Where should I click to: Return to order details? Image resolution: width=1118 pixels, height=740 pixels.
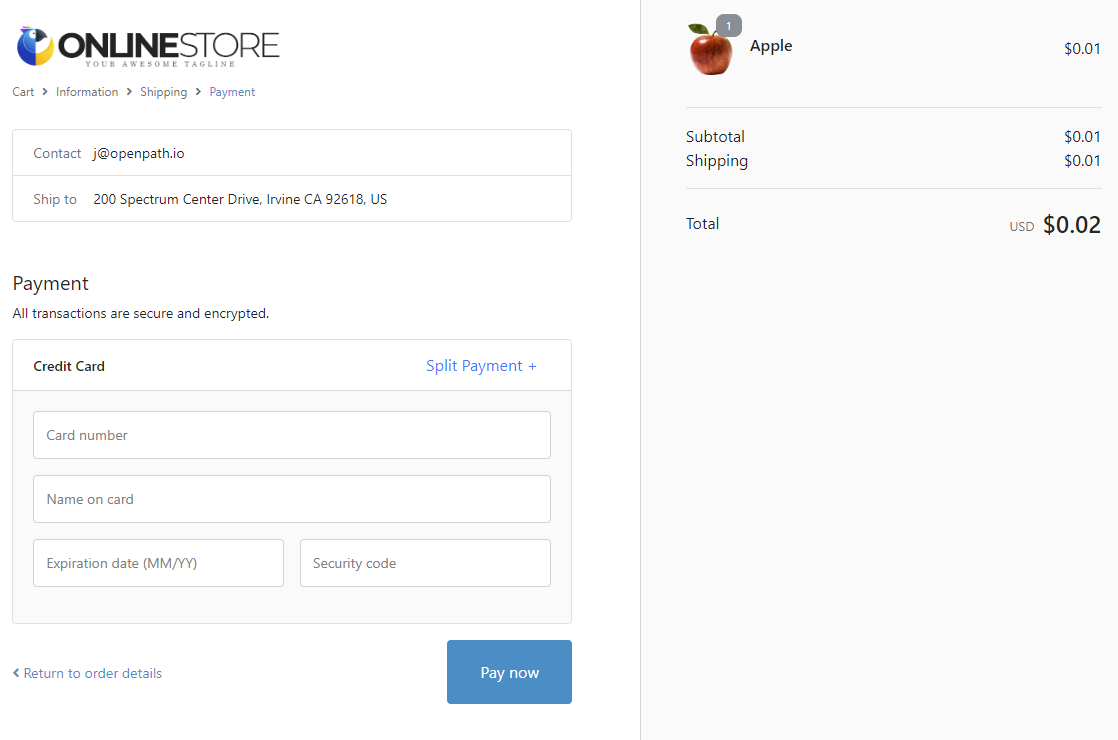(x=87, y=674)
